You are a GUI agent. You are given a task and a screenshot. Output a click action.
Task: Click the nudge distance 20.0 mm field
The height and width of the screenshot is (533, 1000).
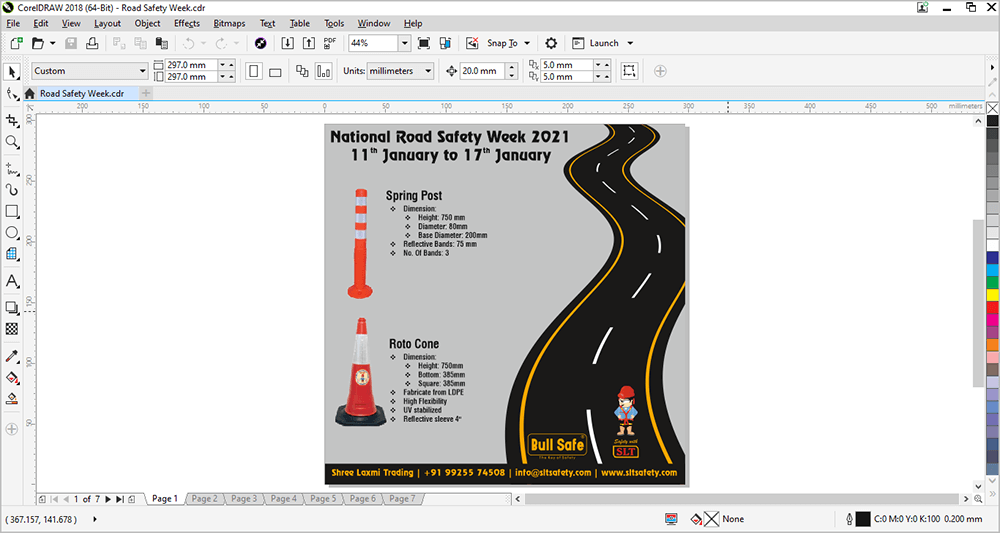[482, 71]
